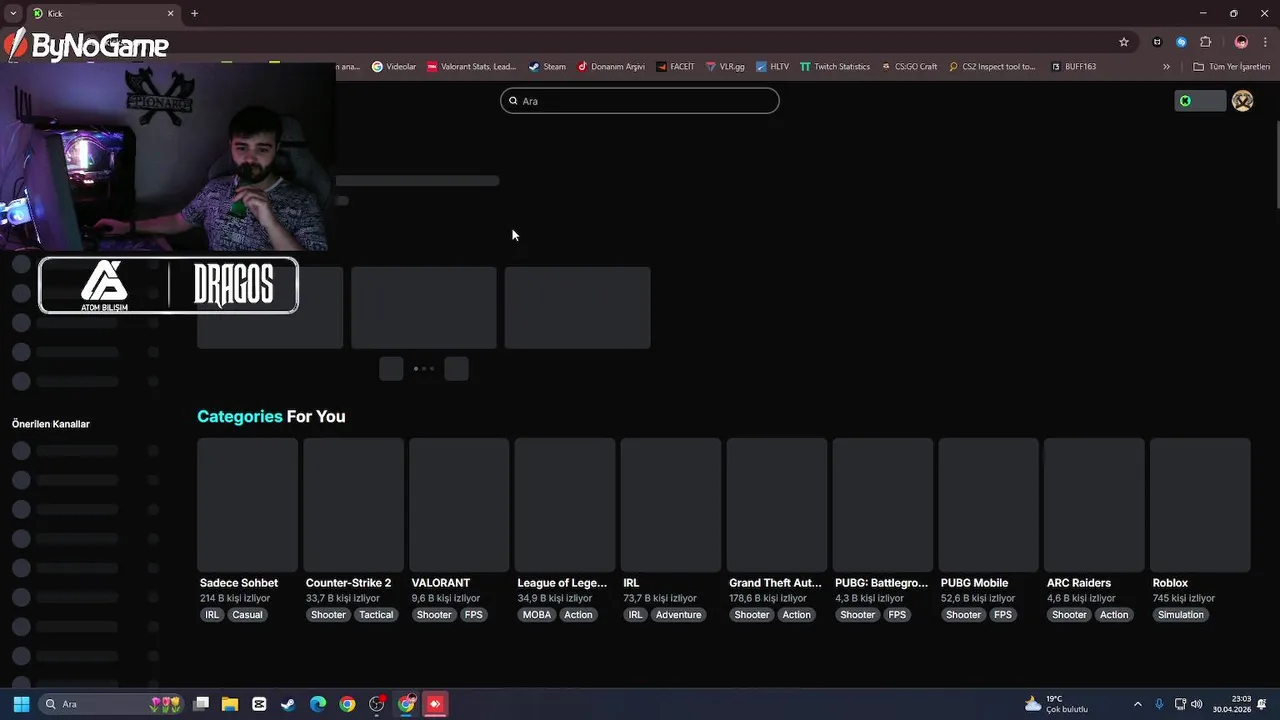Close the Kick browser tab
Image resolution: width=1280 pixels, height=720 pixels.
click(x=170, y=13)
